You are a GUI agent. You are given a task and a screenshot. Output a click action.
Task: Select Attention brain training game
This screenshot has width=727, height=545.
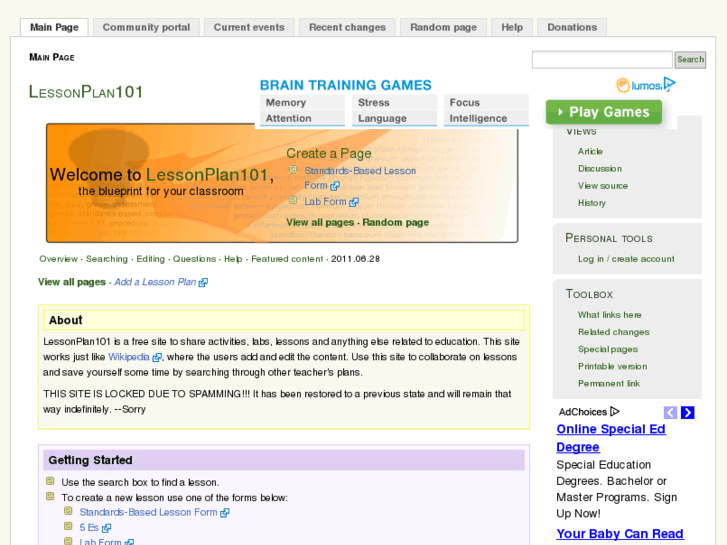click(302, 118)
